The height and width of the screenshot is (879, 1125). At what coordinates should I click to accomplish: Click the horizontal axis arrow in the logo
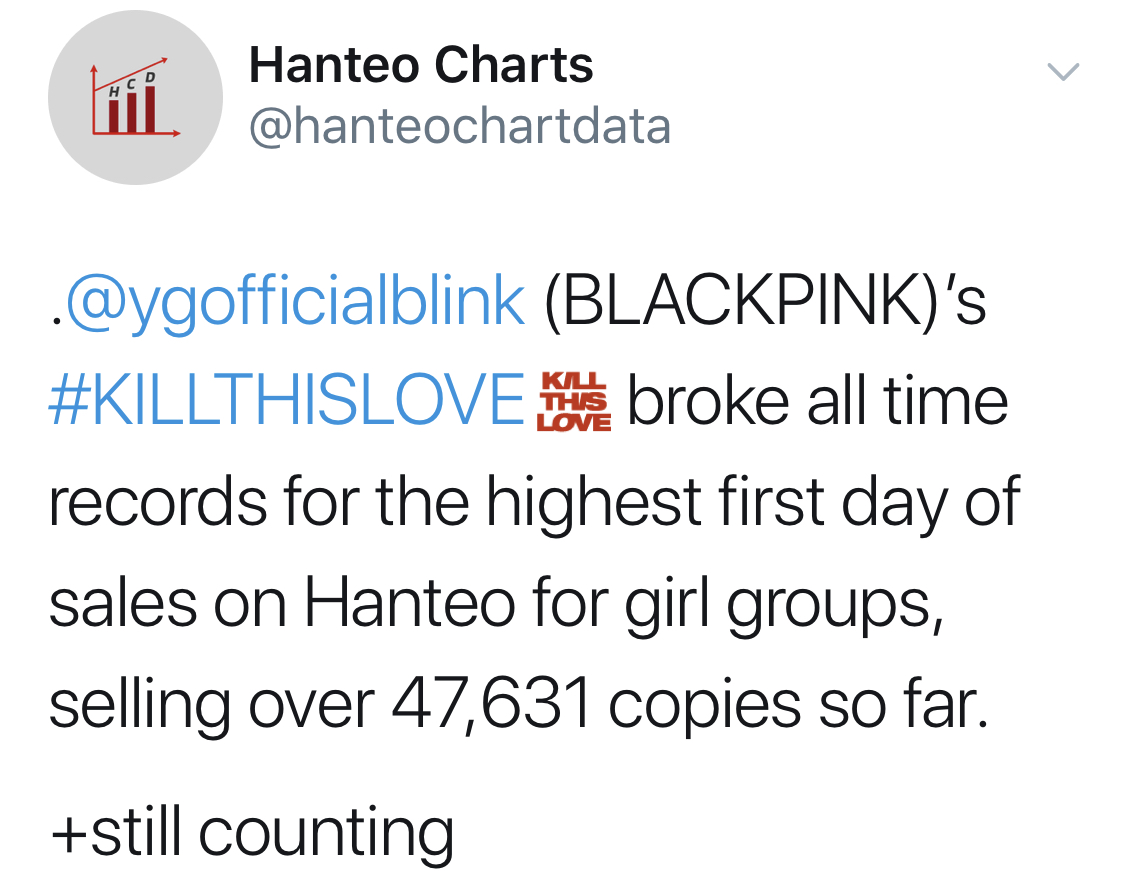pos(136,133)
